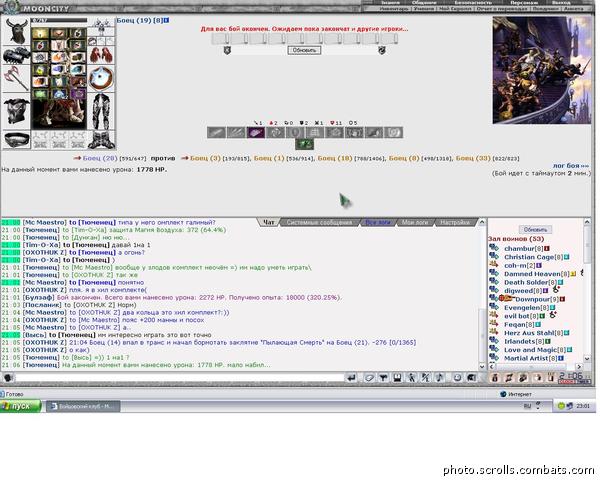This screenshot has height=480, width=600.
Task: Click the green tray icon in system tray
Action: 561,406
